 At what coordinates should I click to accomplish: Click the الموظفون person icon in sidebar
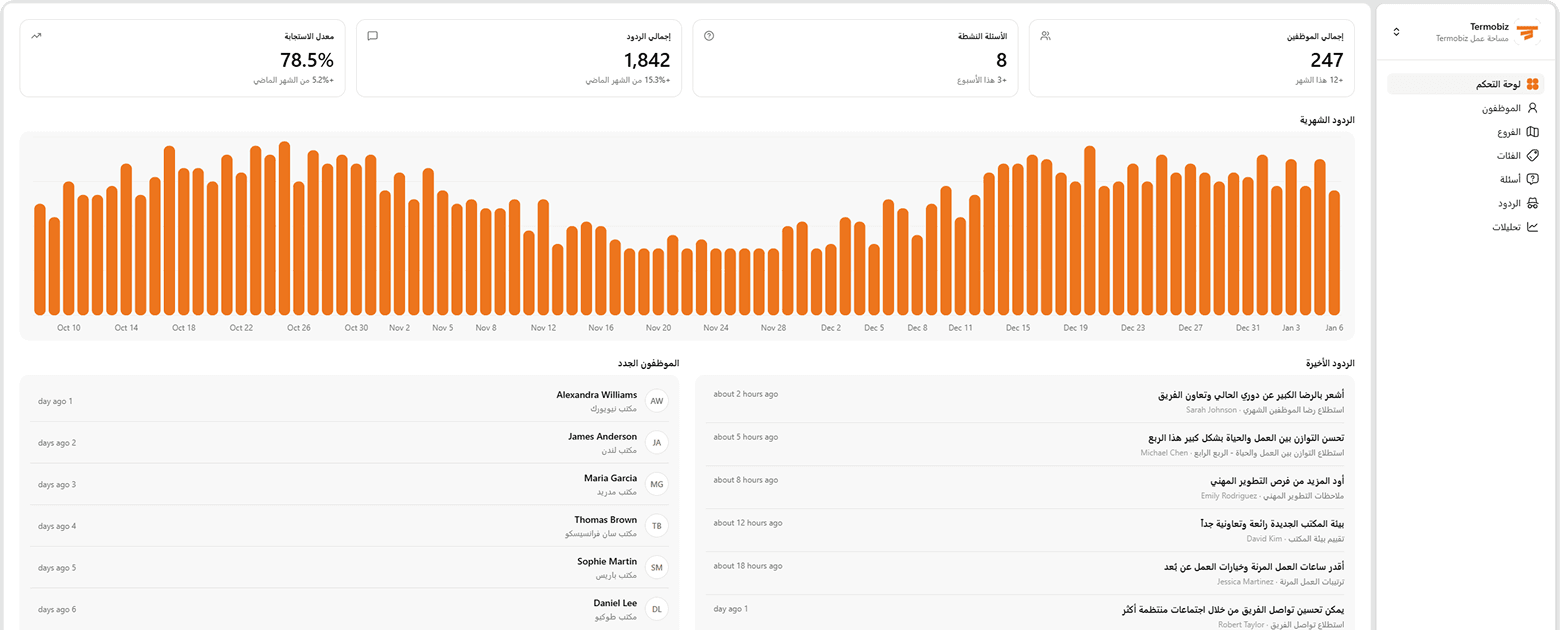click(x=1532, y=108)
